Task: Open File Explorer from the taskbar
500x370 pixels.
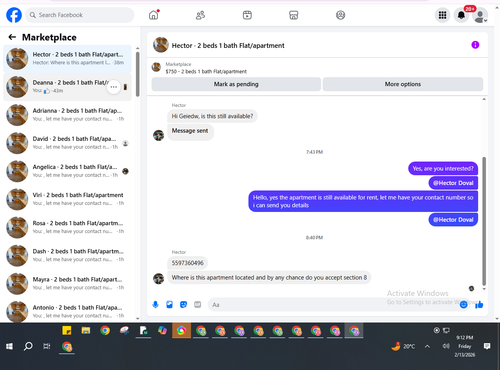Action: [x=86, y=330]
